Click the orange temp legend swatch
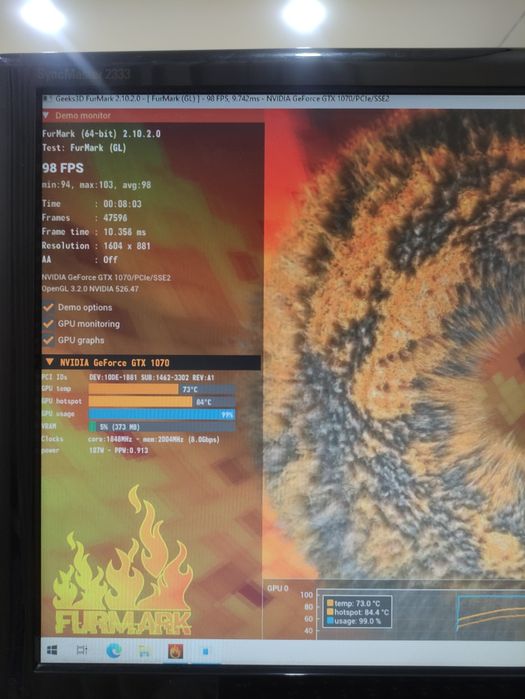This screenshot has height=699, width=525. click(x=330, y=603)
